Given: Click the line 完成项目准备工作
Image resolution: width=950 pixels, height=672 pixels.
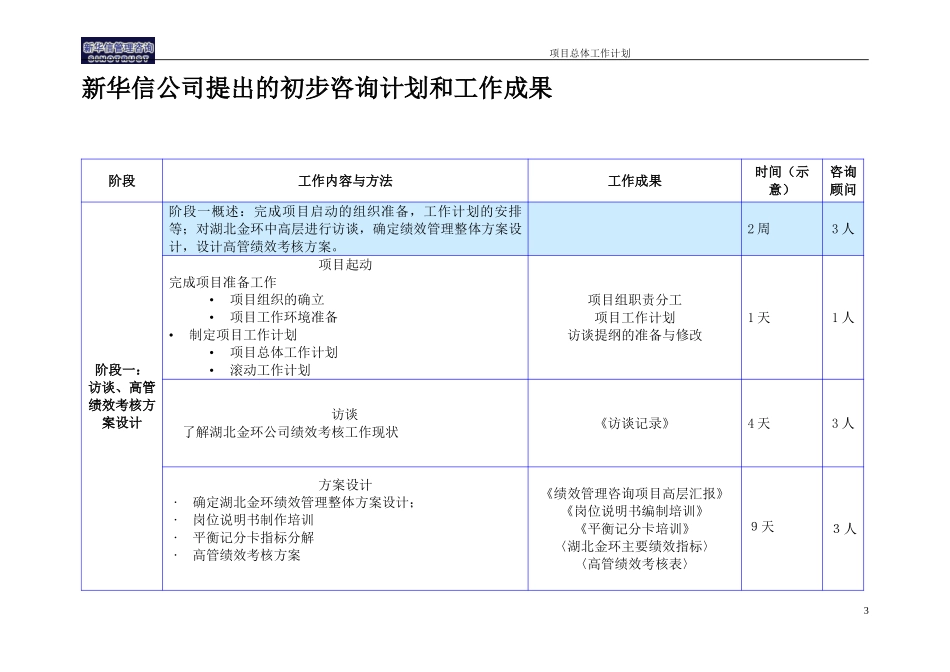Looking at the screenshot, I should (222, 282).
